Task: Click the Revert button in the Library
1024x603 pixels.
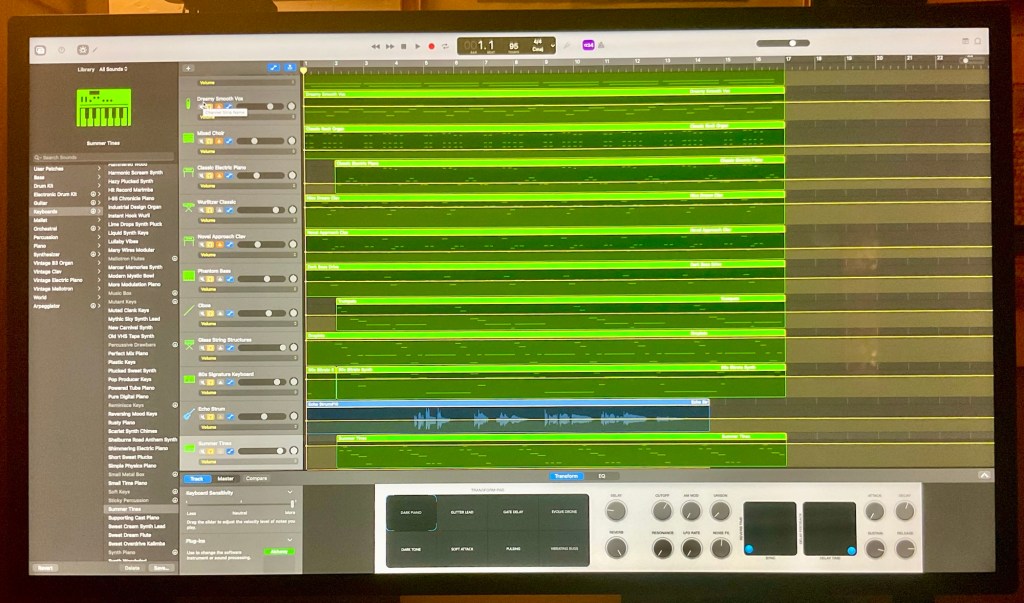Action: 45,567
